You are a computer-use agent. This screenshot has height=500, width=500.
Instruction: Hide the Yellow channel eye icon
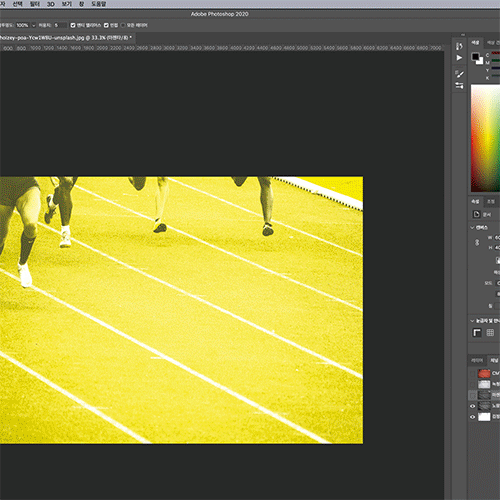(473, 406)
